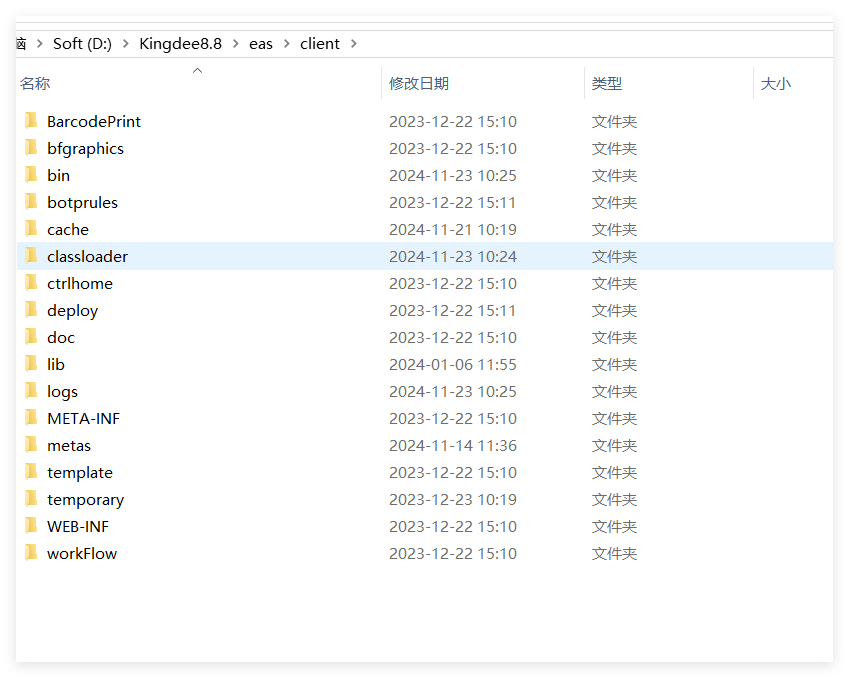The width and height of the screenshot is (849, 678).
Task: Select the bfgraphics folder name
Action: (x=86, y=149)
